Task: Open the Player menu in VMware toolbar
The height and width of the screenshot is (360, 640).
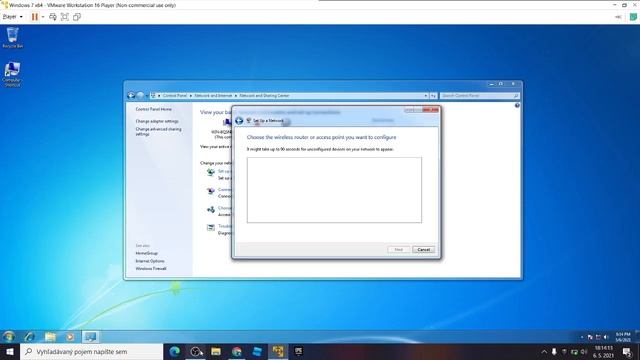Action: (12, 17)
